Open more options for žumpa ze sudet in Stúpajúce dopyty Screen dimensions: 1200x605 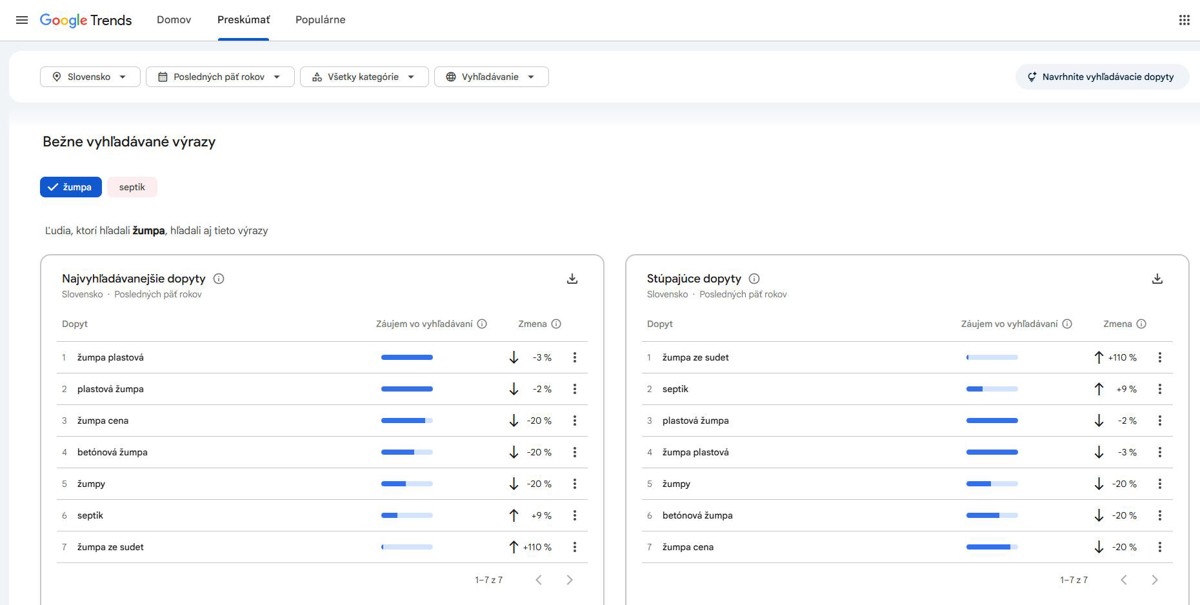tap(1159, 357)
